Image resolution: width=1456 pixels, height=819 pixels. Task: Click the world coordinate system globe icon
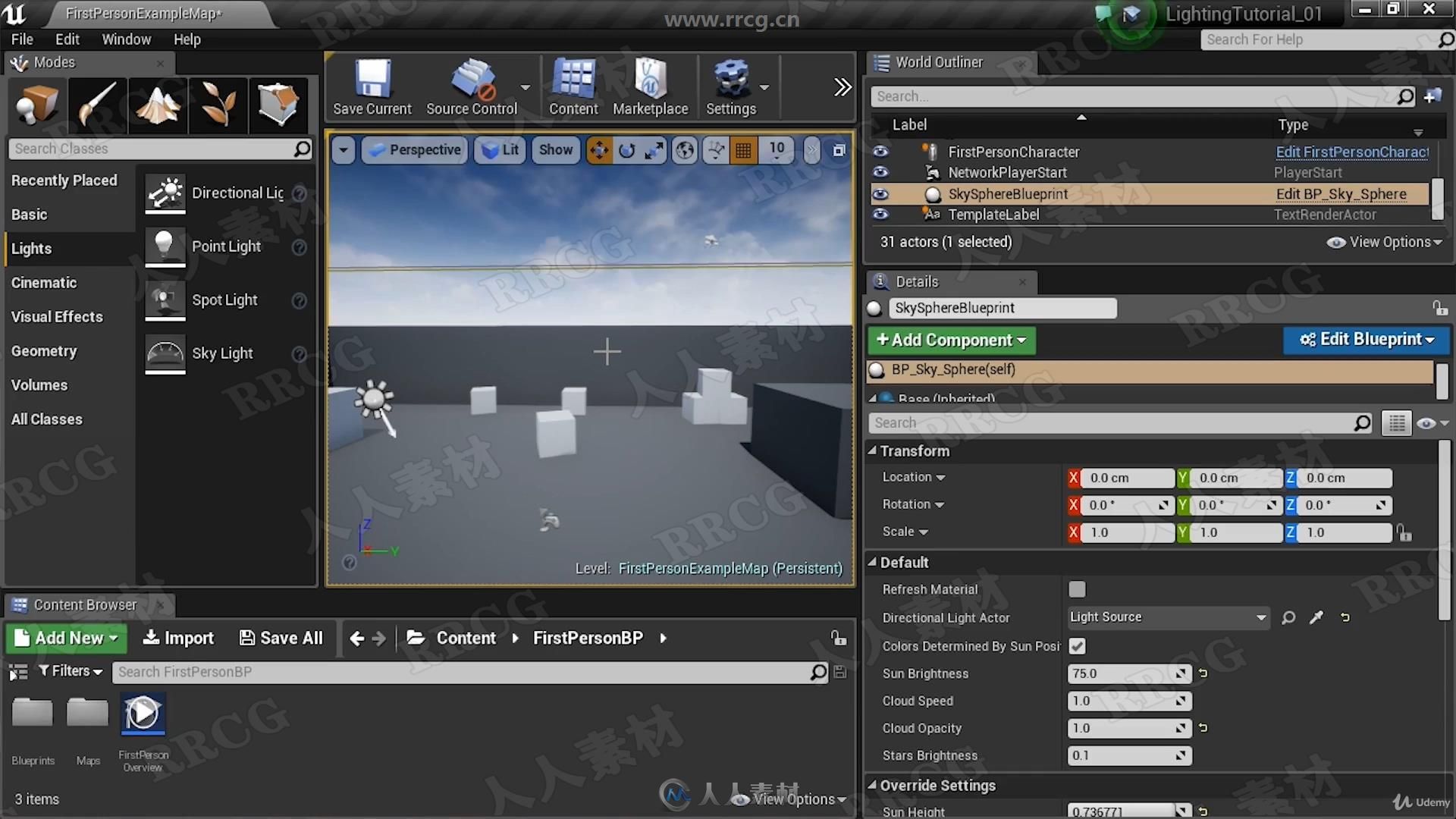[x=685, y=150]
